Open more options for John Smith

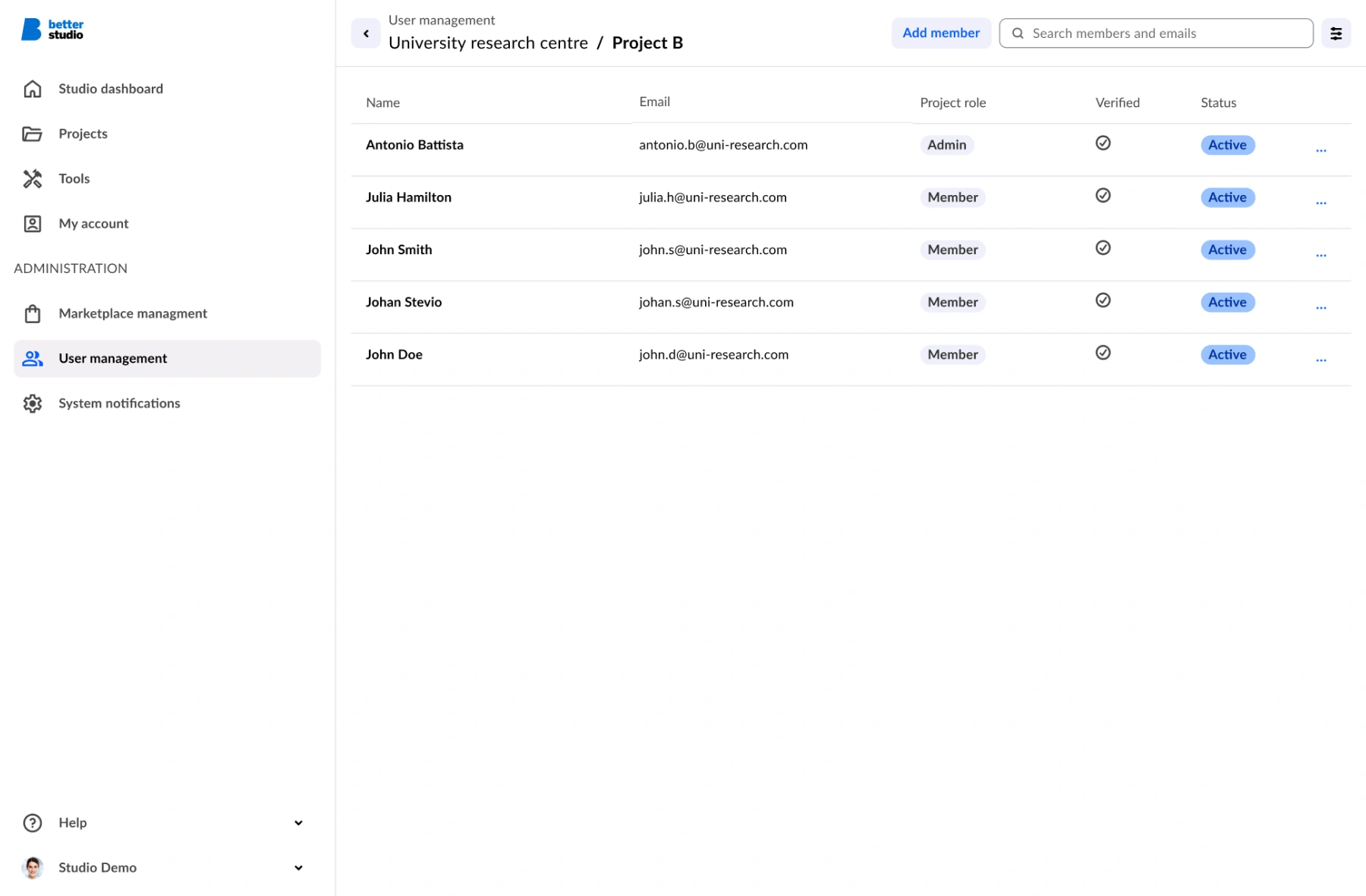[1321, 255]
